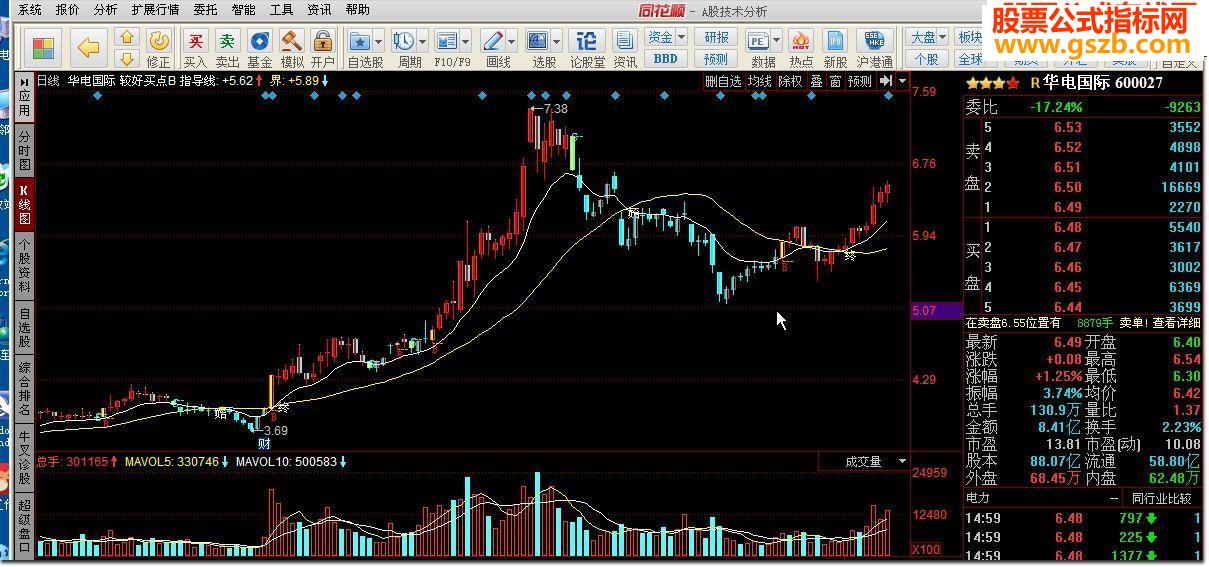The width and height of the screenshot is (1209, 567).
Task: Click 删自选 remove from watchlist
Action: pyautogui.click(x=724, y=81)
